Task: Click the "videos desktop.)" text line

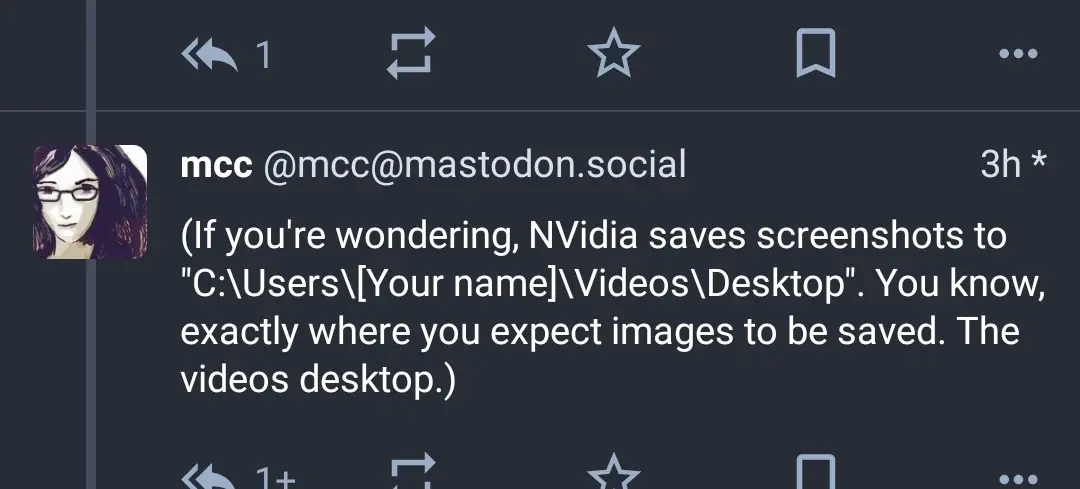Action: [318, 380]
